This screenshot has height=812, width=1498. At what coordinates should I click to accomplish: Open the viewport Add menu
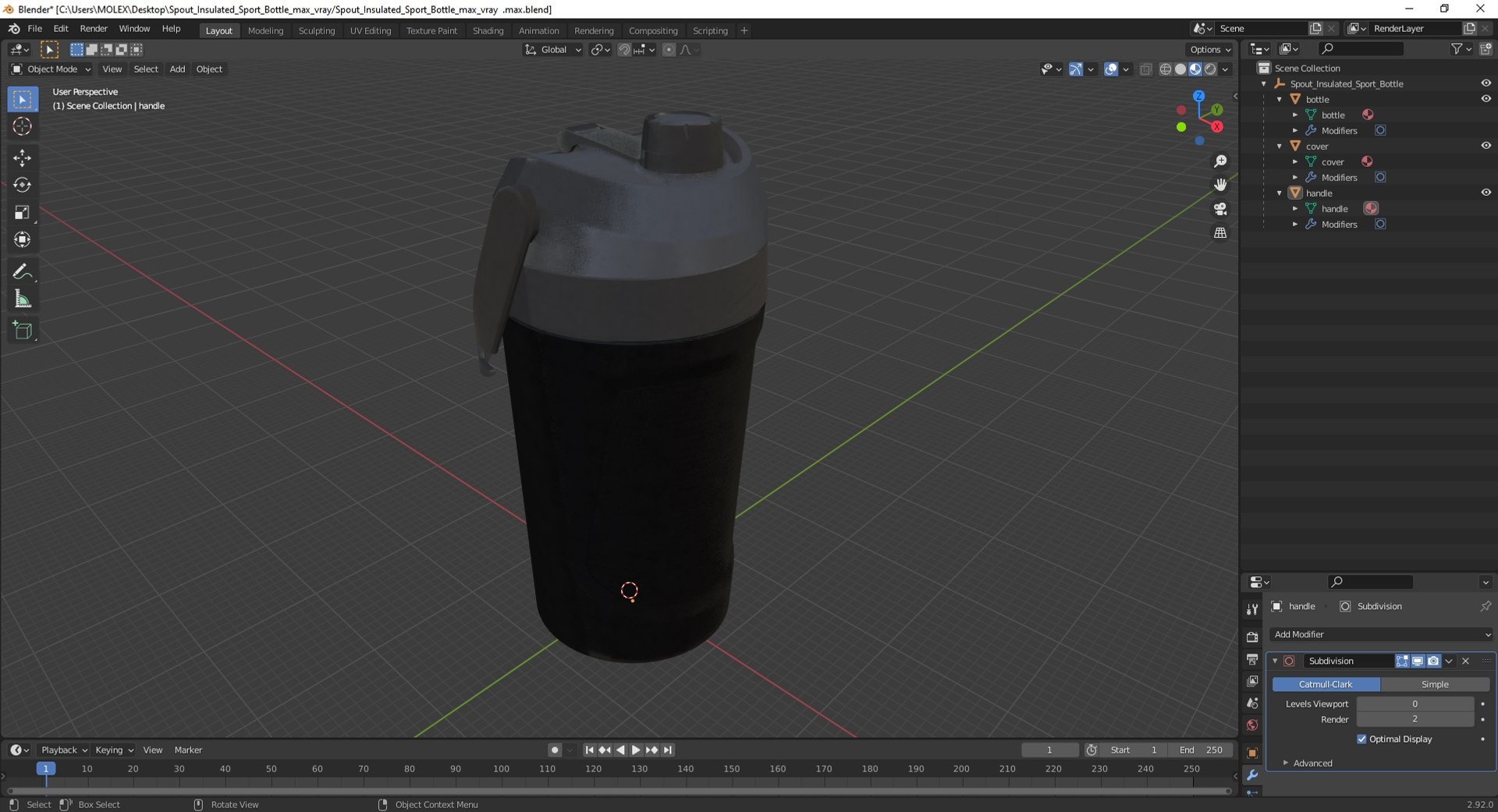(177, 69)
